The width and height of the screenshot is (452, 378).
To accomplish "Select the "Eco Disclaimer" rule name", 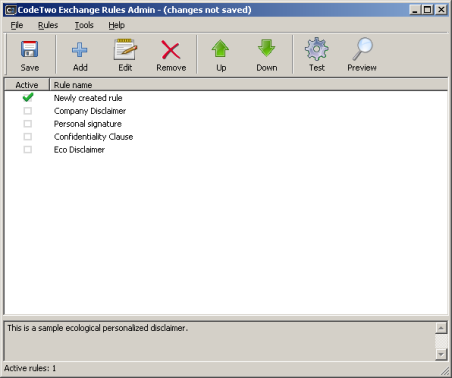I will coord(79,150).
